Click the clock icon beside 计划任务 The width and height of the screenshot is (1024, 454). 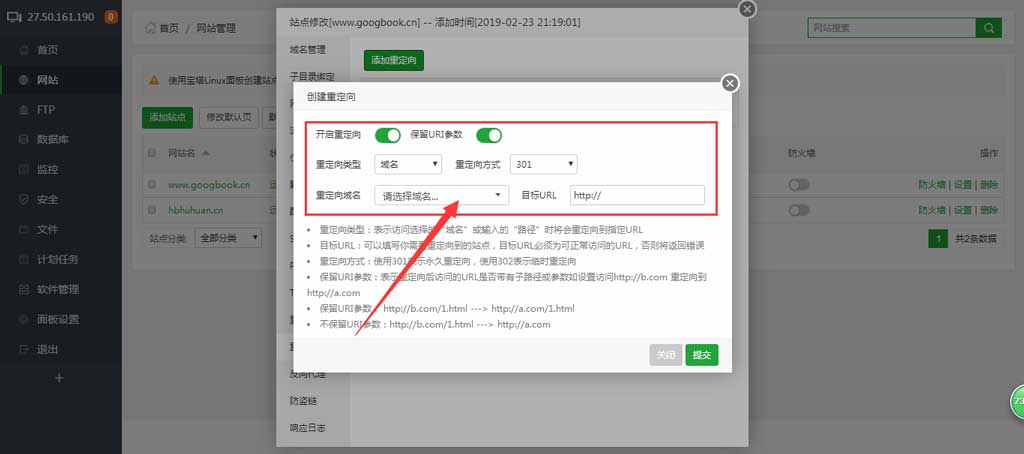24,259
